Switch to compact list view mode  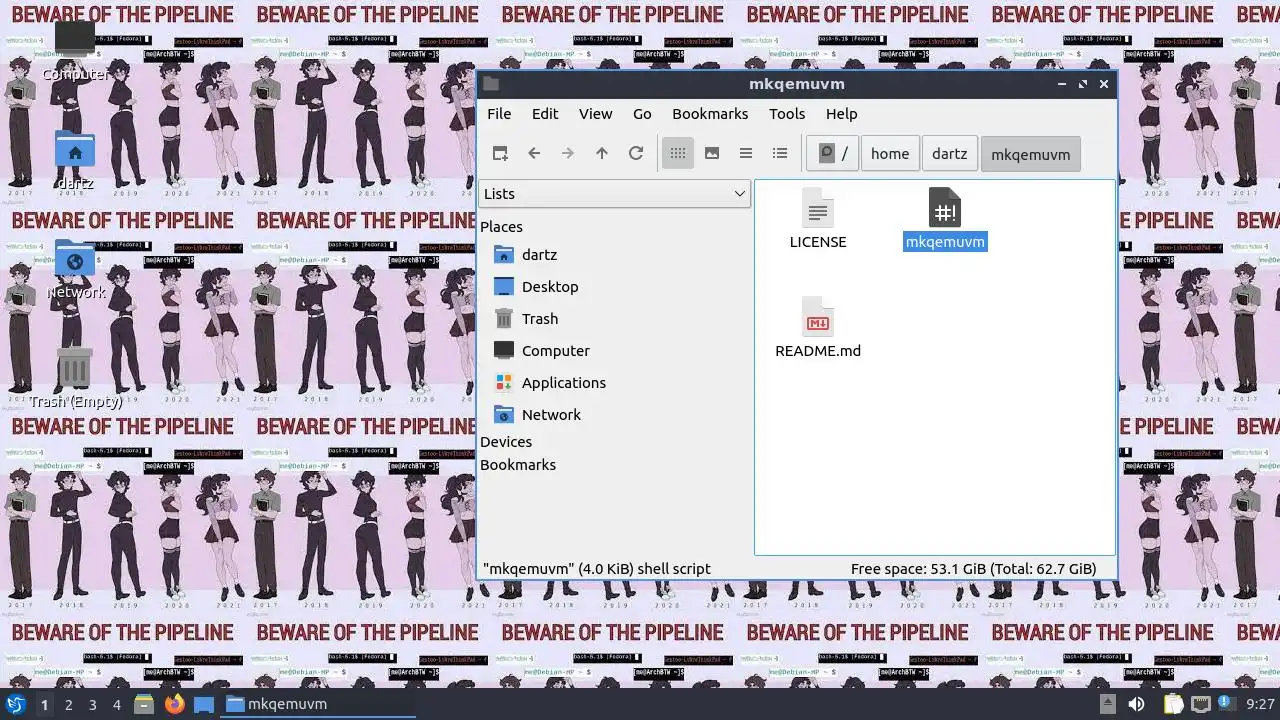pos(746,153)
